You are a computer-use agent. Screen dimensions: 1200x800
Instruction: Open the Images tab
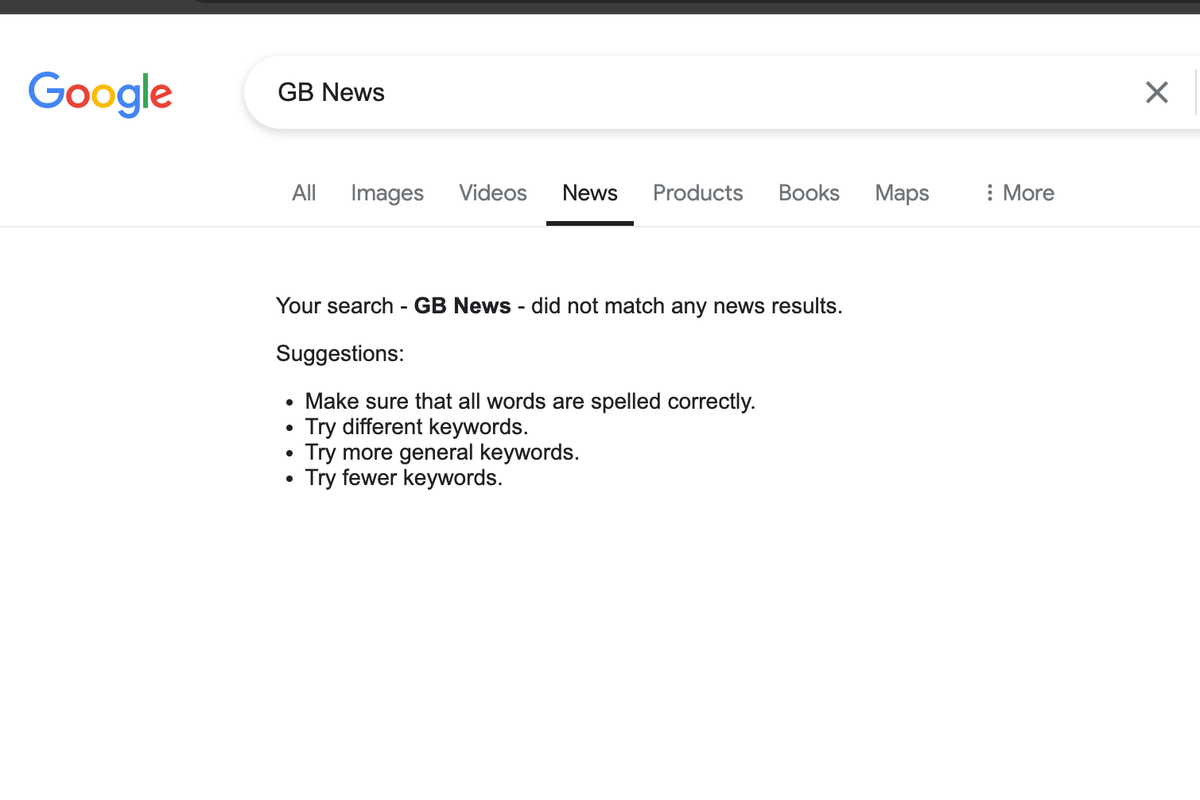(387, 193)
